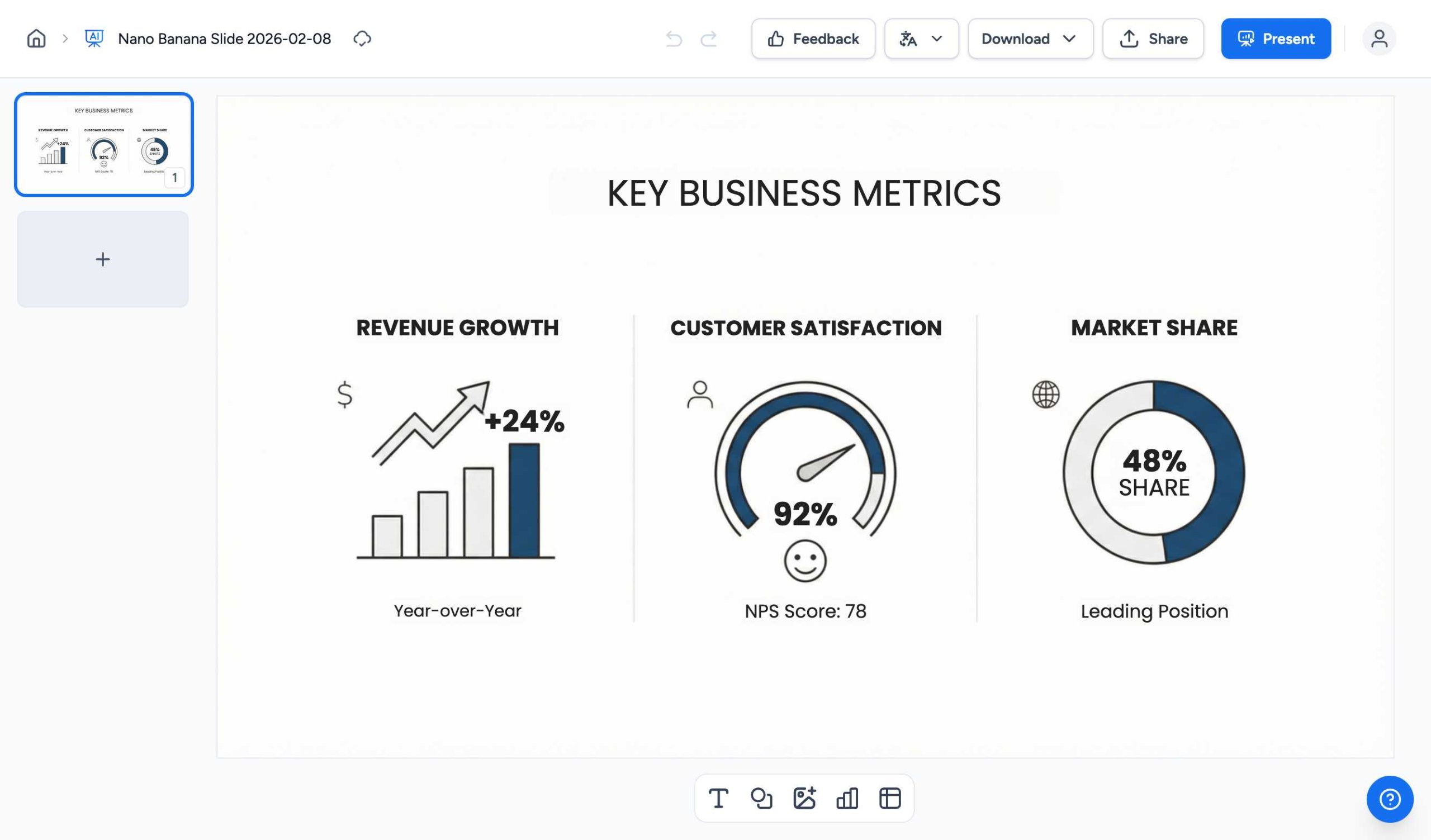Viewport: 1431px width, 840px height.
Task: Open the language translation dropdown
Action: click(921, 39)
